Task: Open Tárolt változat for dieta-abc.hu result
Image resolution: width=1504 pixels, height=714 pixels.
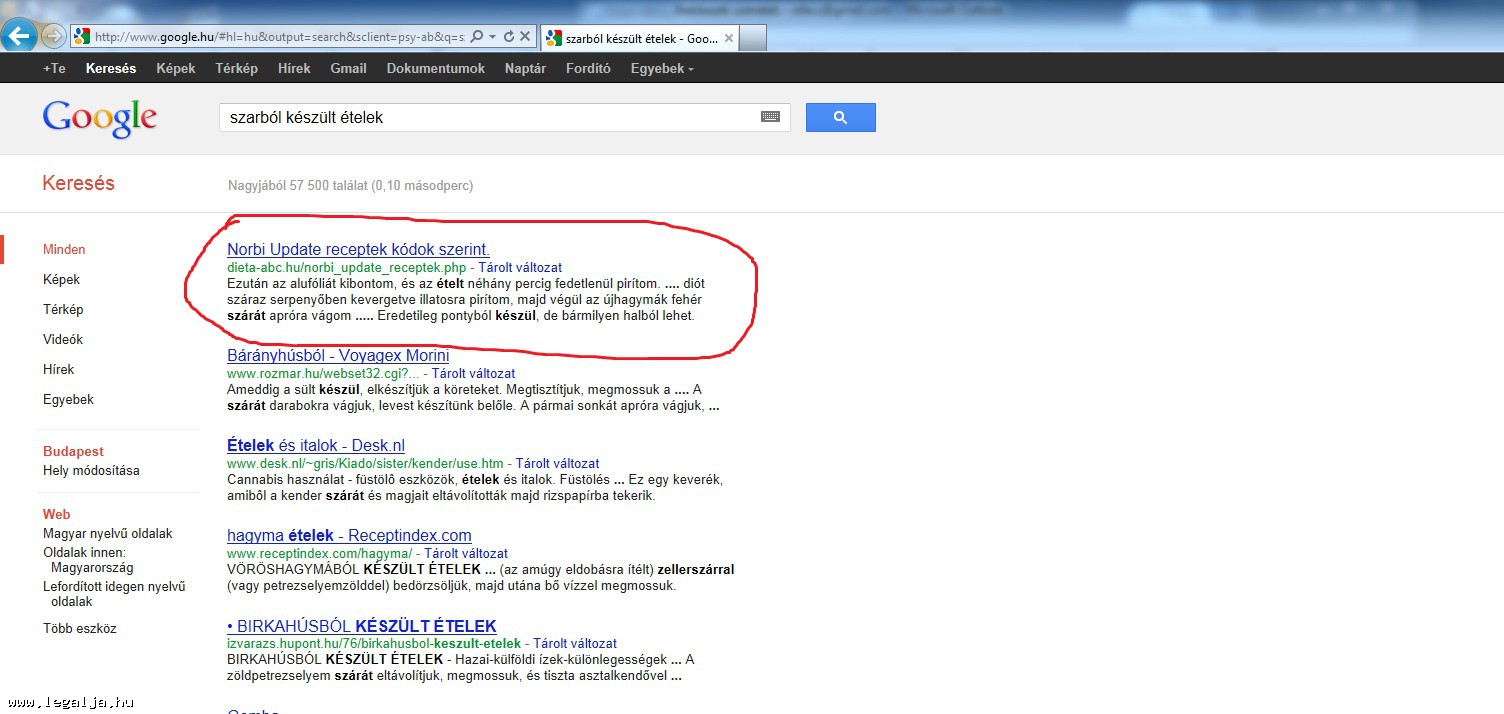Action: [520, 268]
